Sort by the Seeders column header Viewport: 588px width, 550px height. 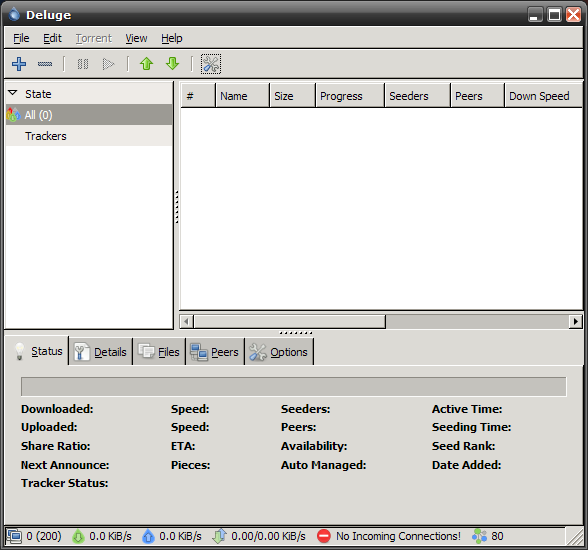coord(418,96)
